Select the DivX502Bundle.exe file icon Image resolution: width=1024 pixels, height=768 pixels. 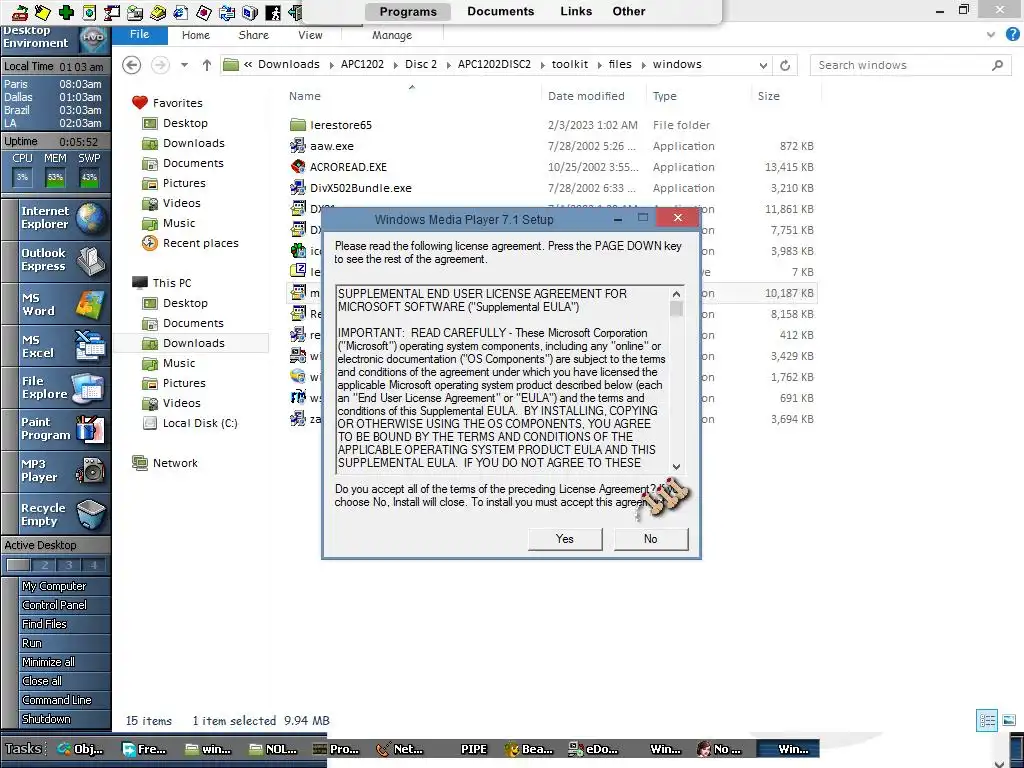[x=298, y=187]
